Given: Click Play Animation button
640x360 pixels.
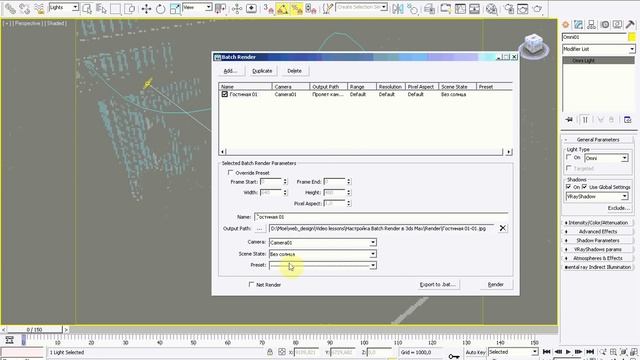Looking at the screenshot, I should pos(568,352).
